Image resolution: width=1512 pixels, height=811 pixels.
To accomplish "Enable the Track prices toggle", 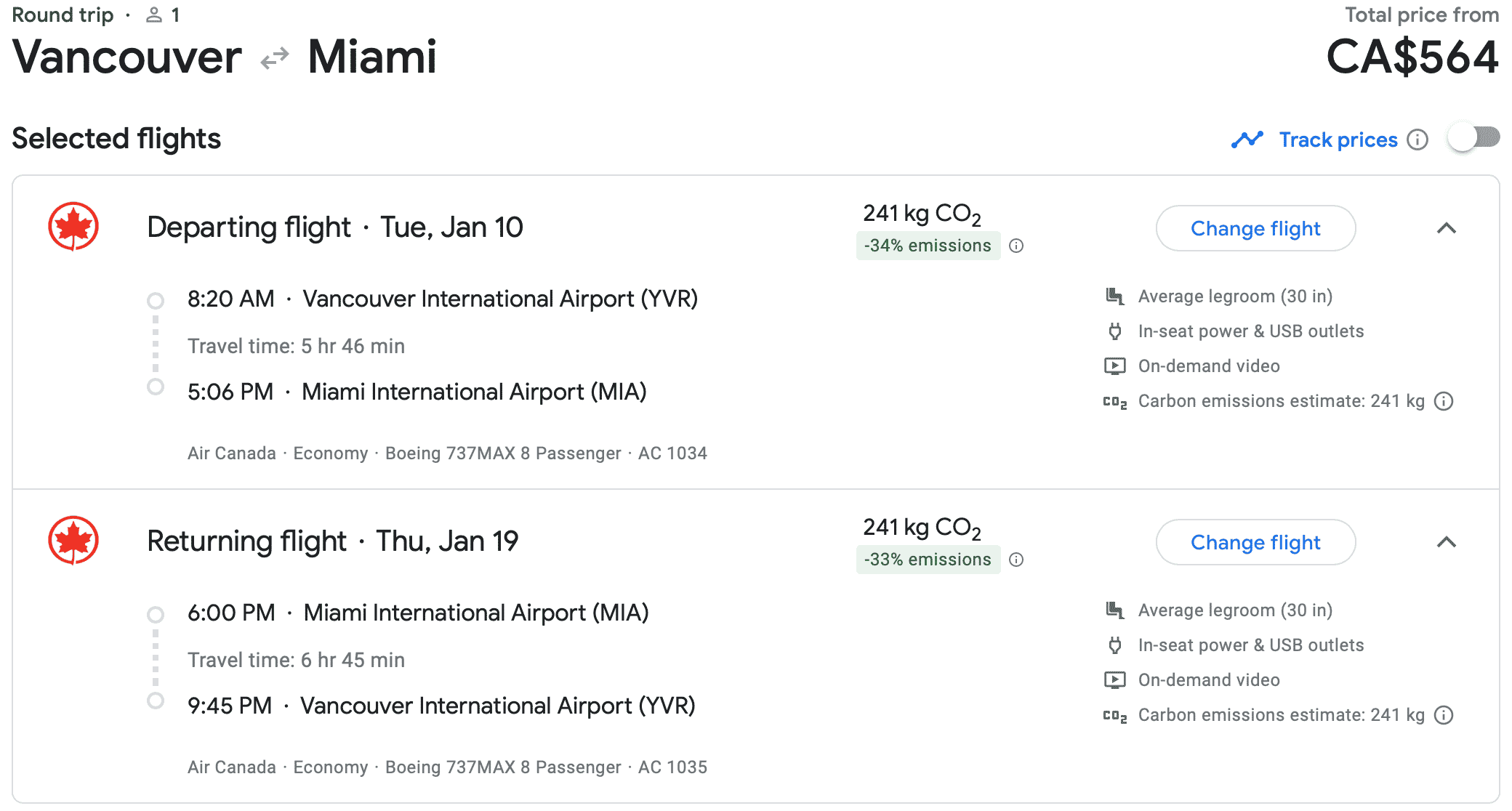I will [1473, 138].
